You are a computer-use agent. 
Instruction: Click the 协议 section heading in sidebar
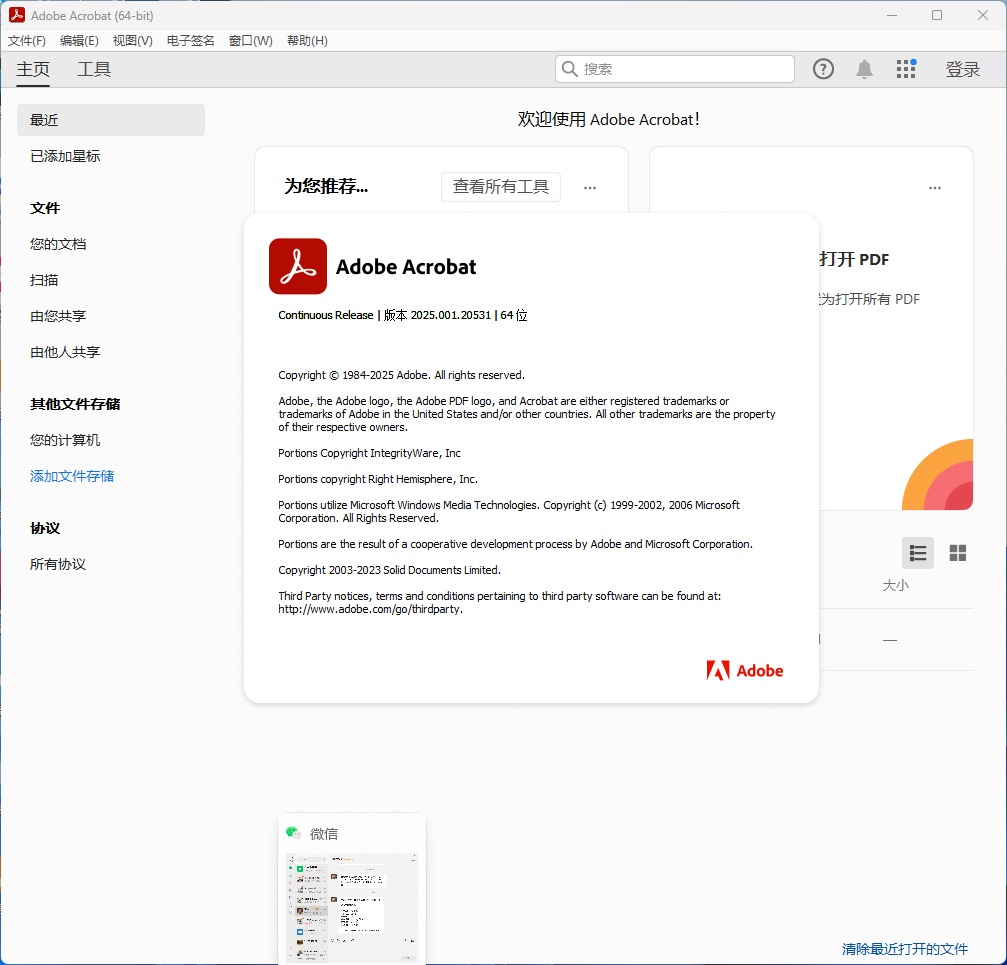click(45, 528)
